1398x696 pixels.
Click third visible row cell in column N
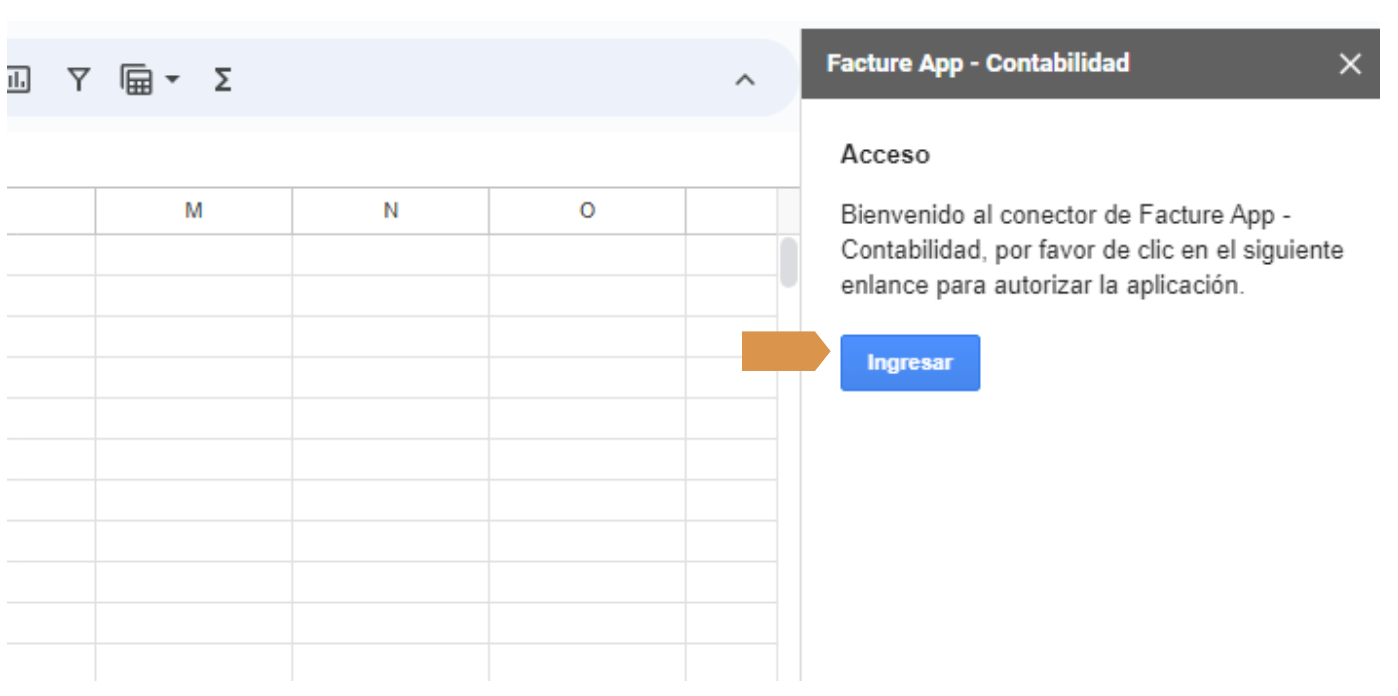(391, 337)
